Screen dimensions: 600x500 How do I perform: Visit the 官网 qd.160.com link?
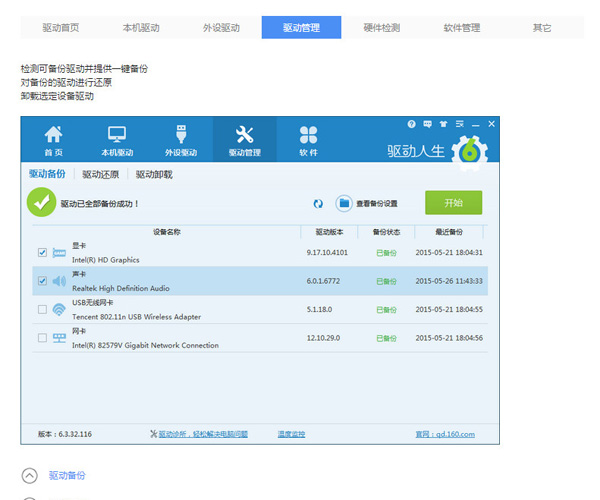click(445, 434)
